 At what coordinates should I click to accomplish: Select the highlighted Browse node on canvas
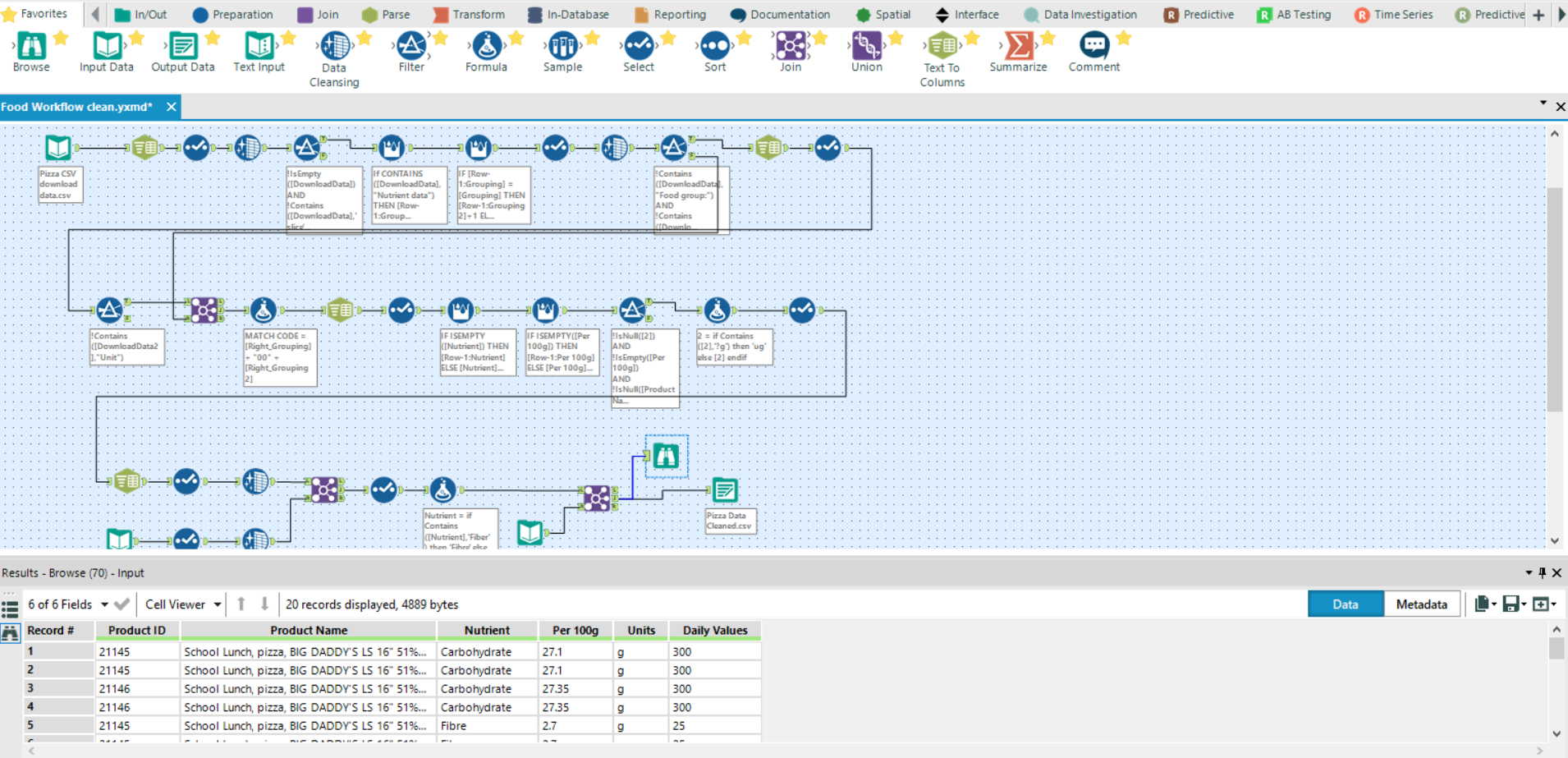(x=666, y=456)
